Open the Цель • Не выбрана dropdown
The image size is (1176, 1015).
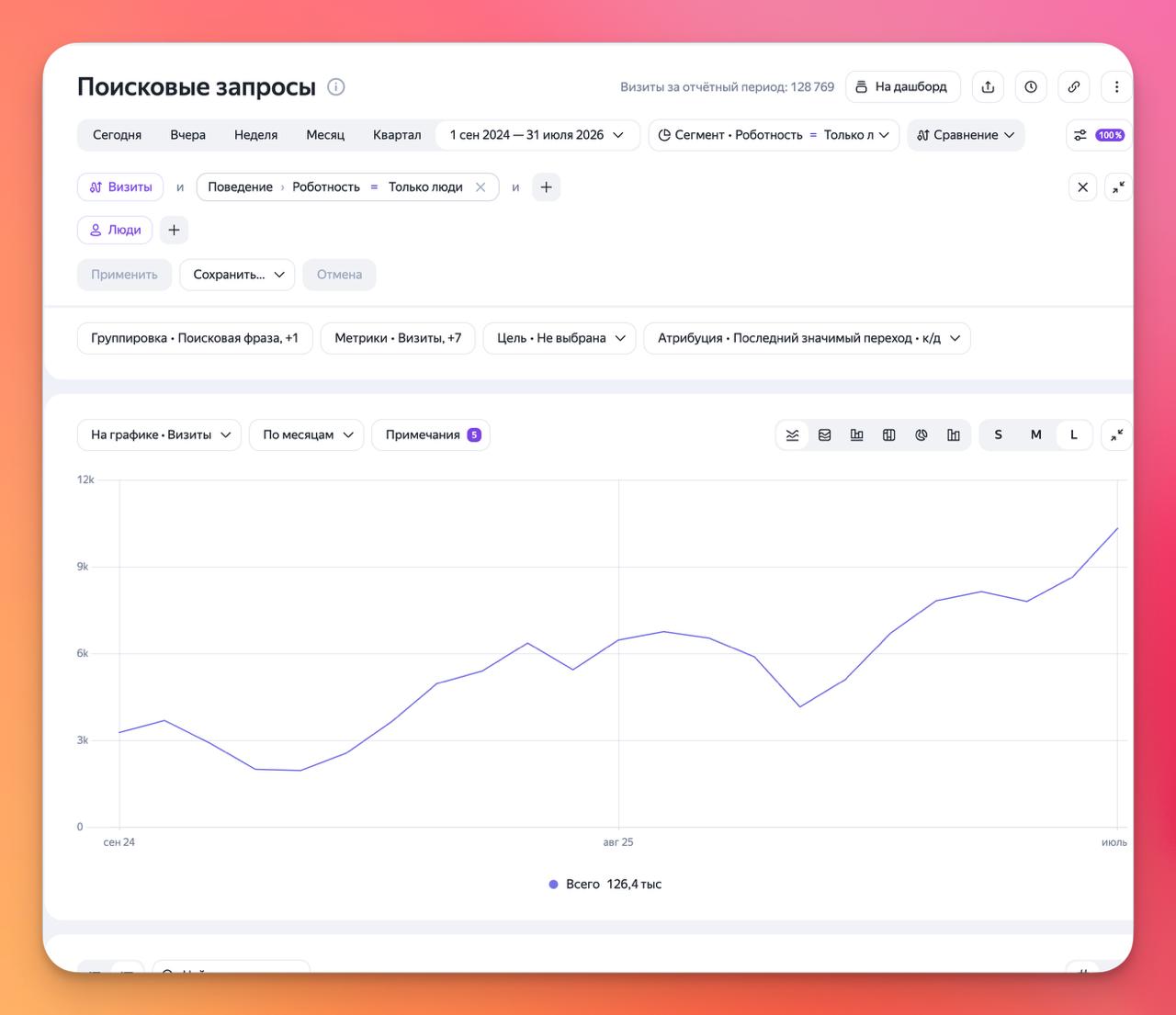point(560,338)
